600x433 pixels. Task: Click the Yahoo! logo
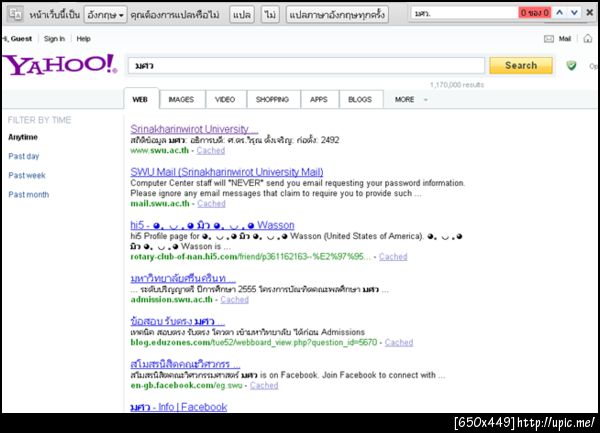click(x=60, y=64)
